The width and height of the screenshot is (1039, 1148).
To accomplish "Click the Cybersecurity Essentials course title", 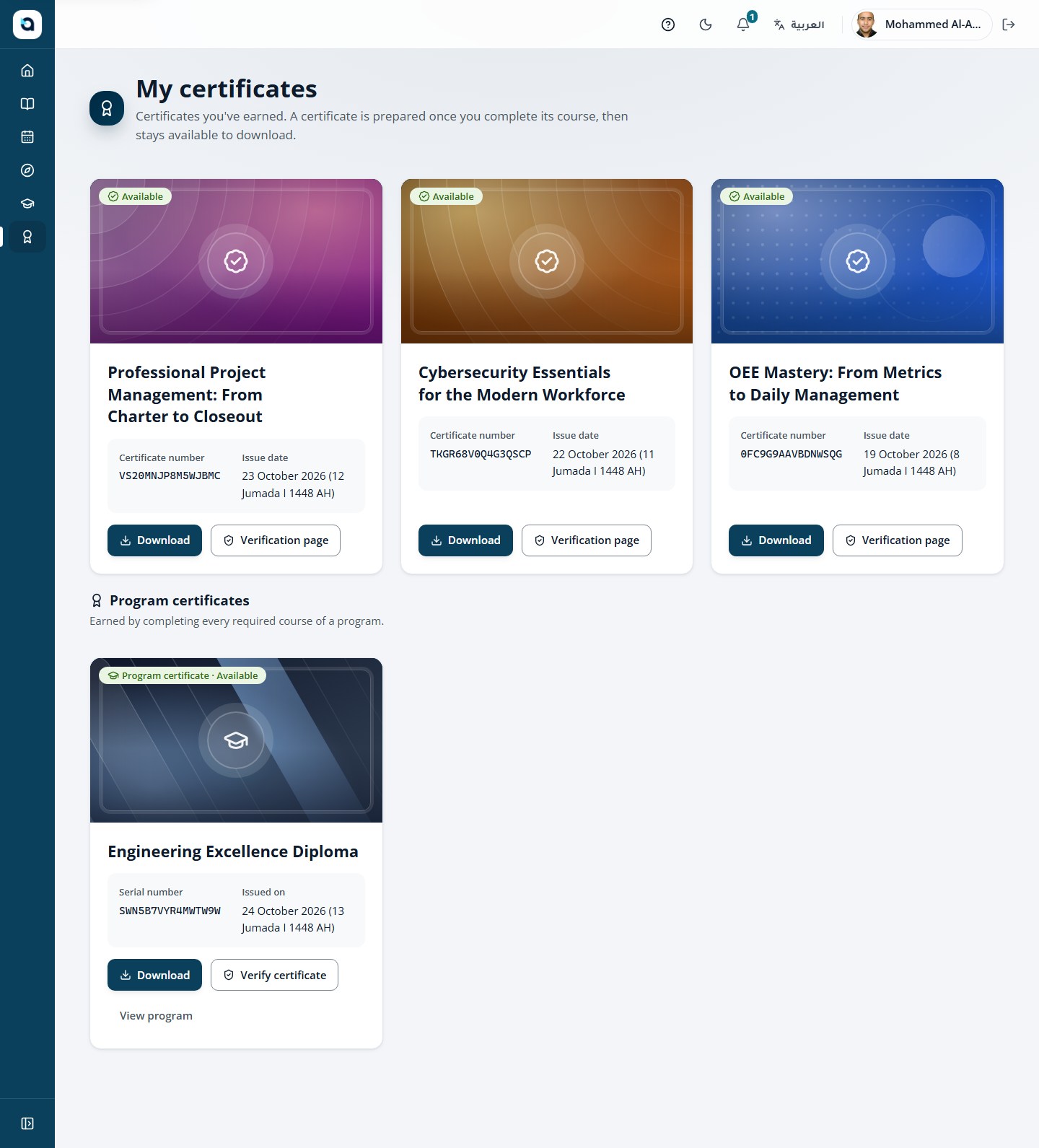I will click(x=522, y=384).
